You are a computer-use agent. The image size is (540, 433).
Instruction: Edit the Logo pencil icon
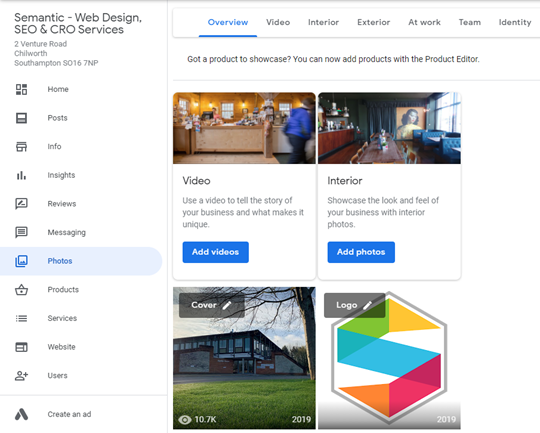[367, 305]
